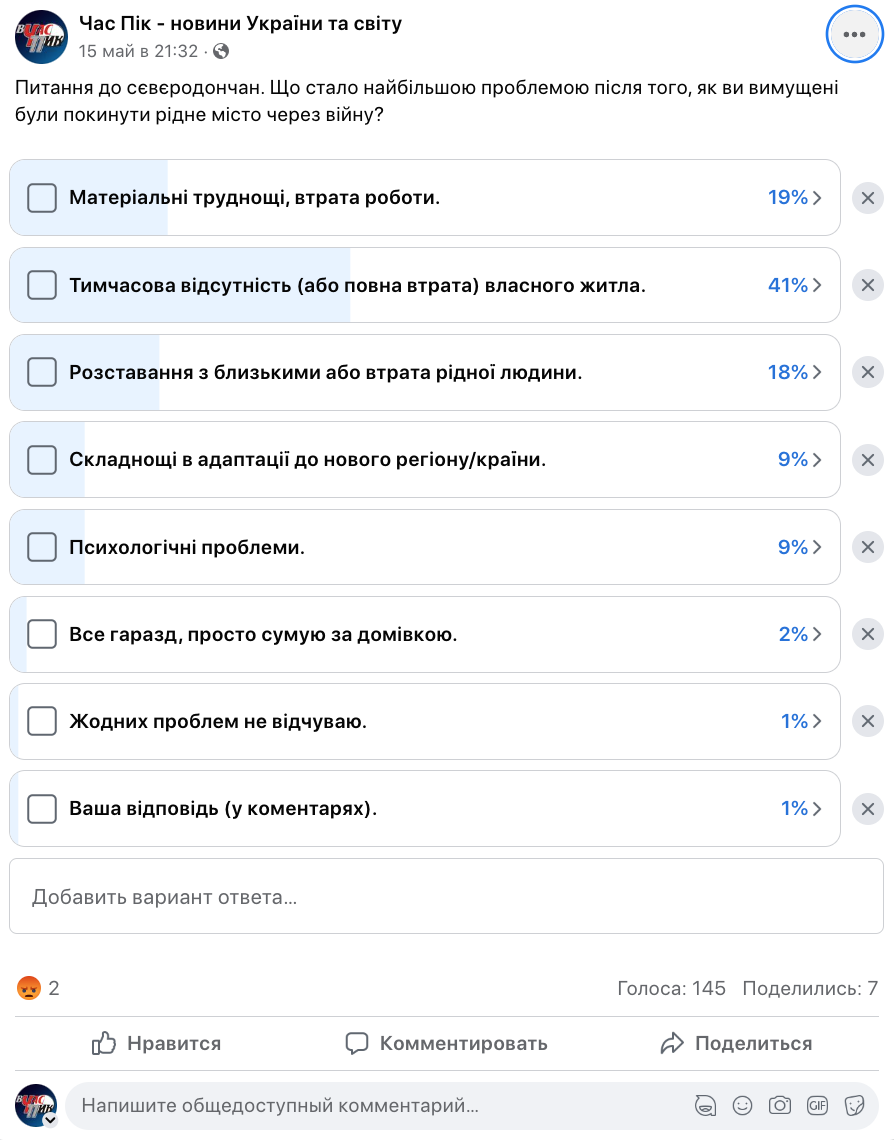
Task: Click the angry reaction emoji count
Action: click(38, 988)
